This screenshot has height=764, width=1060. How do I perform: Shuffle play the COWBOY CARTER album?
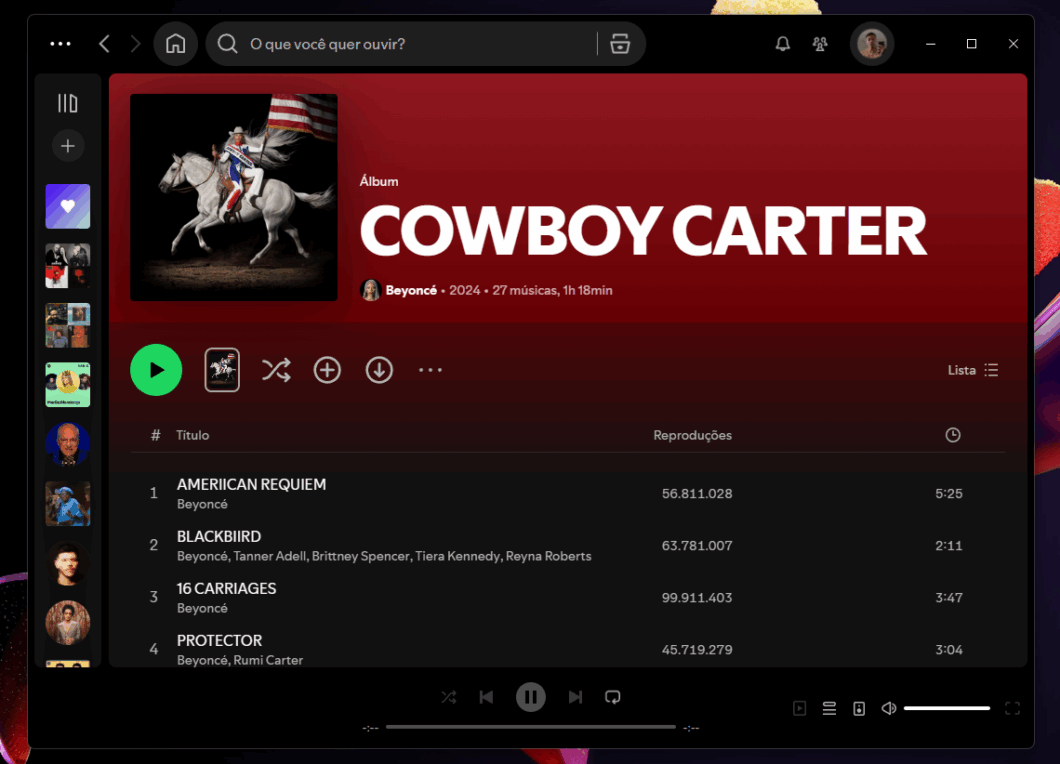(276, 370)
